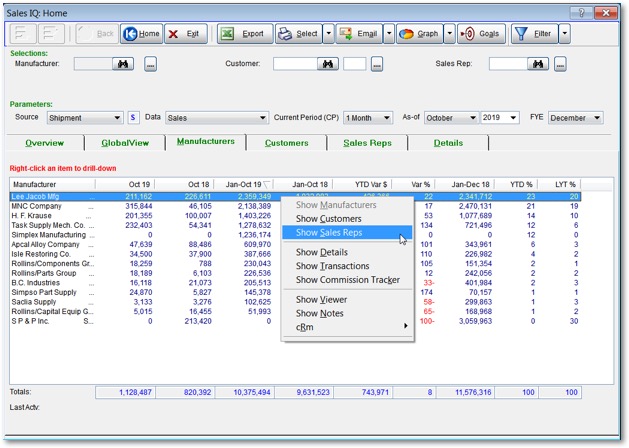Screen dimensions: 629x448
Task: Choose Show Notes in context menu
Action: click(347, 313)
